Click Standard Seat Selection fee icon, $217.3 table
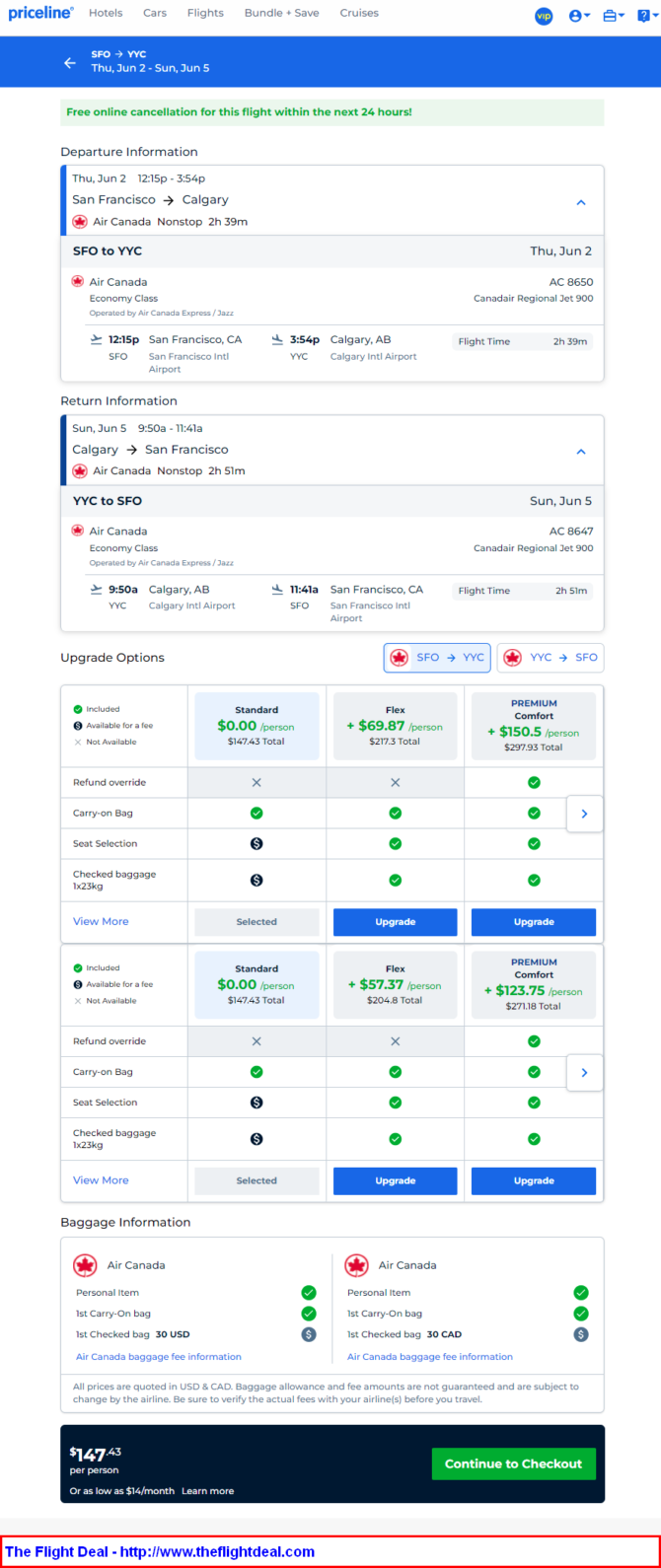The width and height of the screenshot is (661, 1568). tap(257, 844)
